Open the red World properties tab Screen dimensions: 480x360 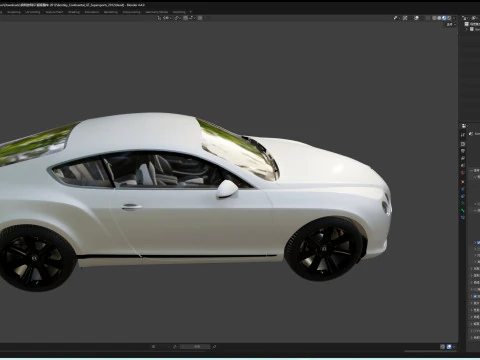pos(463,173)
